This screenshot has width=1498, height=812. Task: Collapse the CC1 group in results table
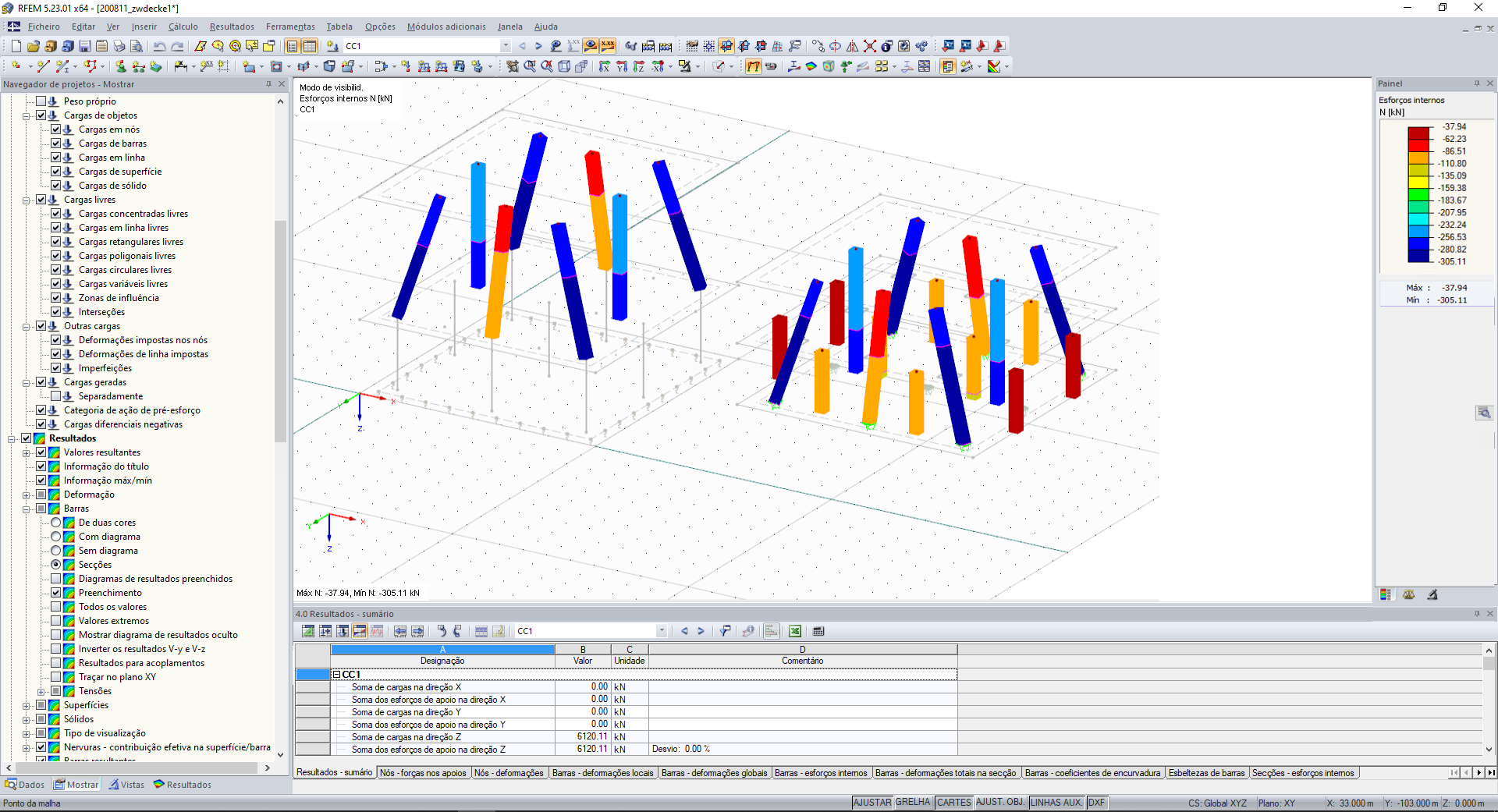pos(336,675)
